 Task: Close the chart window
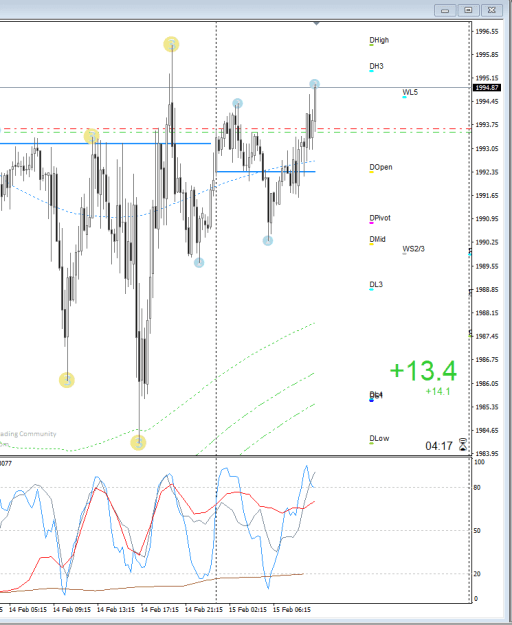pyautogui.click(x=492, y=10)
